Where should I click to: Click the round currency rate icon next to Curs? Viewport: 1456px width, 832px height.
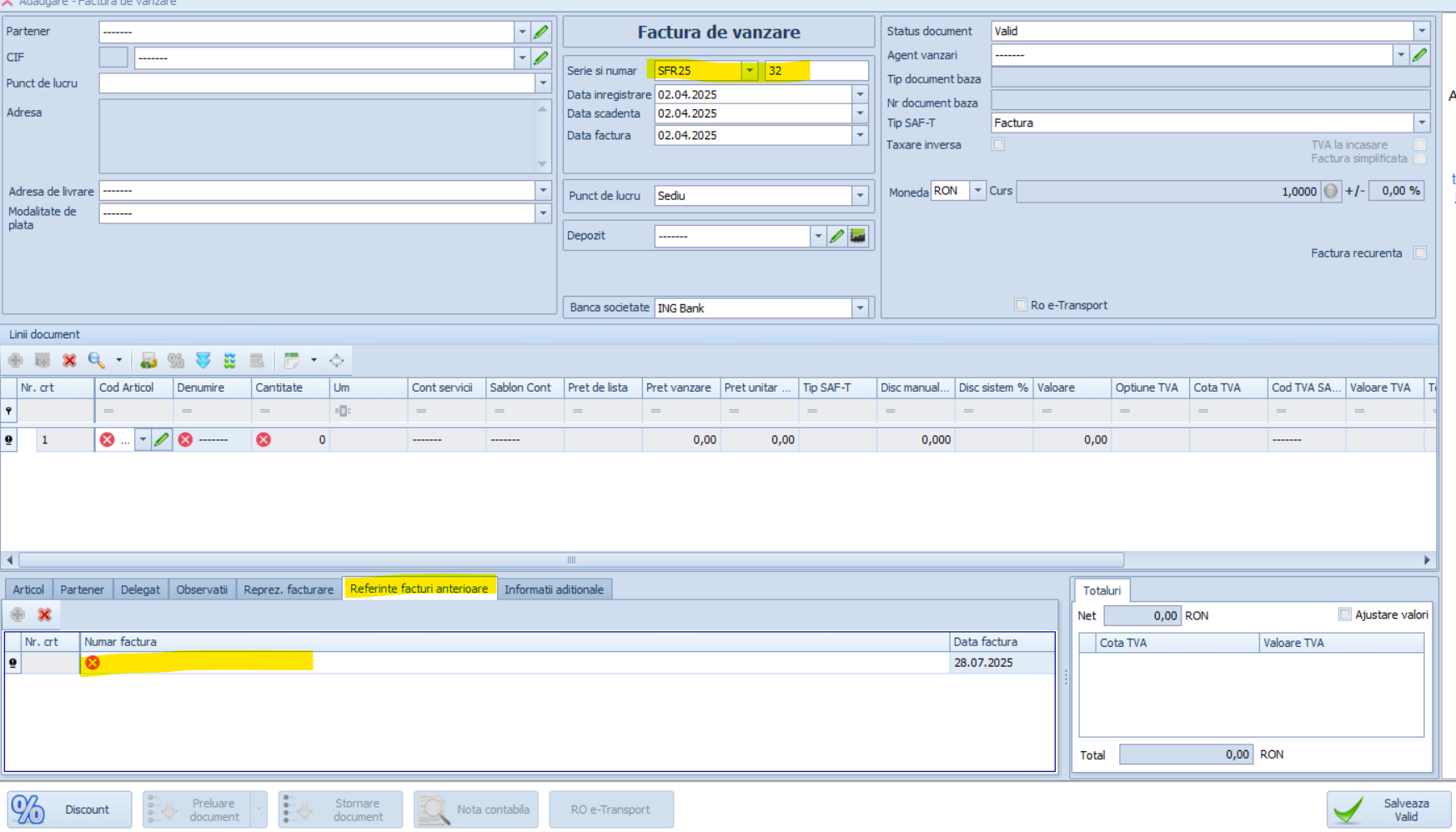coord(1331,191)
